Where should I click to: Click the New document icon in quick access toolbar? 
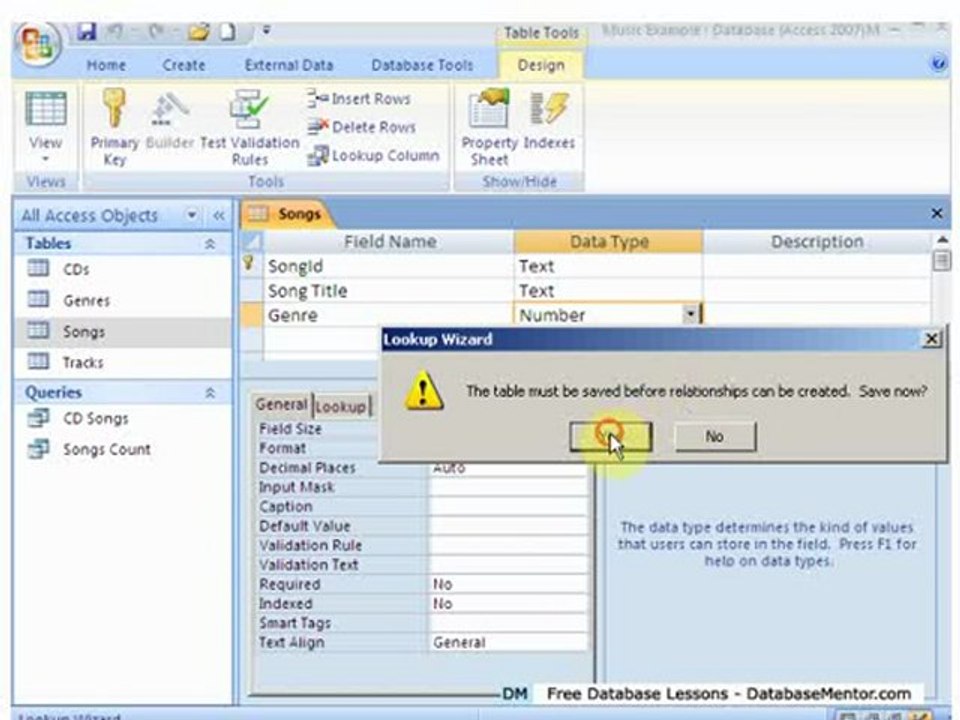[227, 31]
